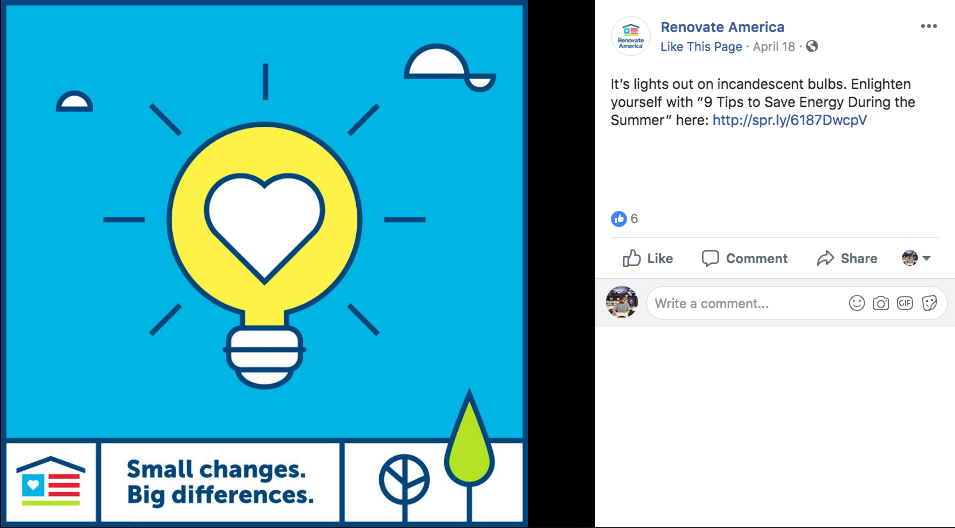Click the blue thumbs-up reaction icon
The image size is (955, 528).
tap(619, 219)
